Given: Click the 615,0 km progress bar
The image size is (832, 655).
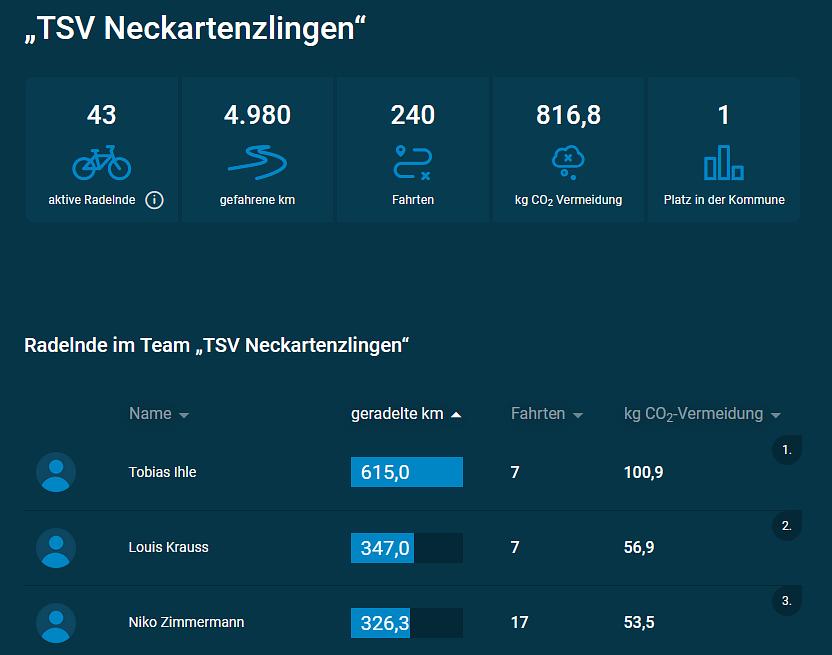Looking at the screenshot, I should tap(406, 472).
